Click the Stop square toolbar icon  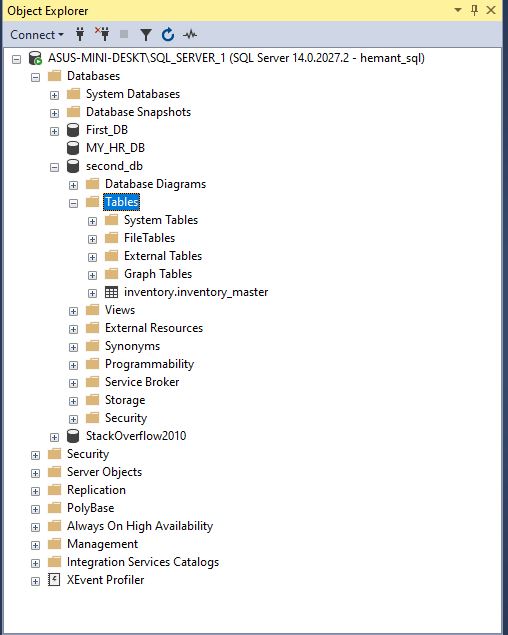point(124,34)
